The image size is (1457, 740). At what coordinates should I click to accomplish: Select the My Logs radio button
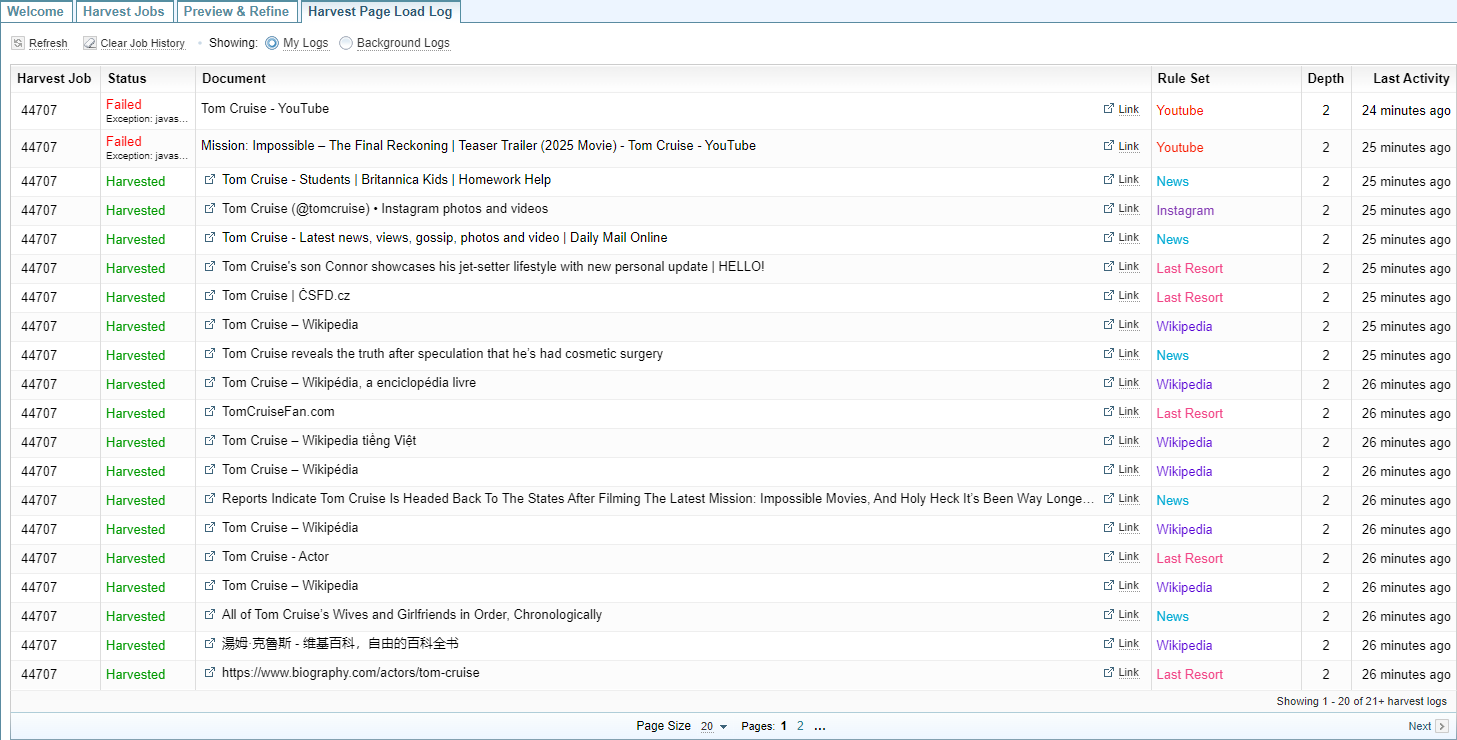272,43
